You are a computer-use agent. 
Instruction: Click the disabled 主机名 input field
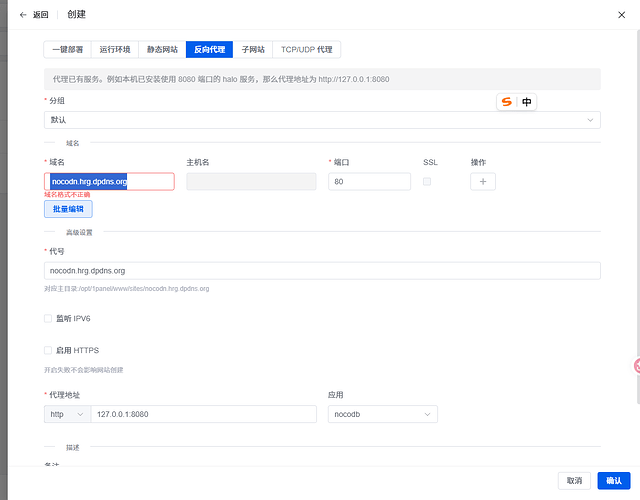(x=251, y=182)
